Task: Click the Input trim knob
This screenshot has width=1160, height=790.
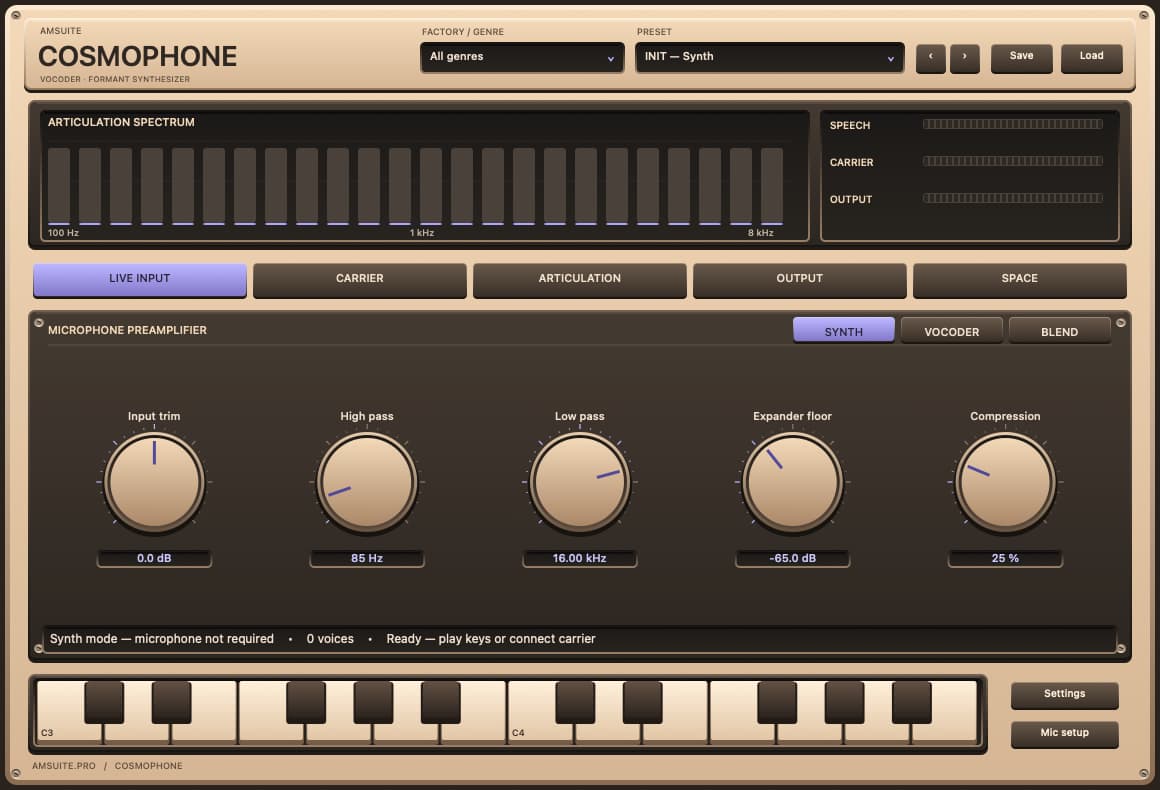Action: pos(154,482)
